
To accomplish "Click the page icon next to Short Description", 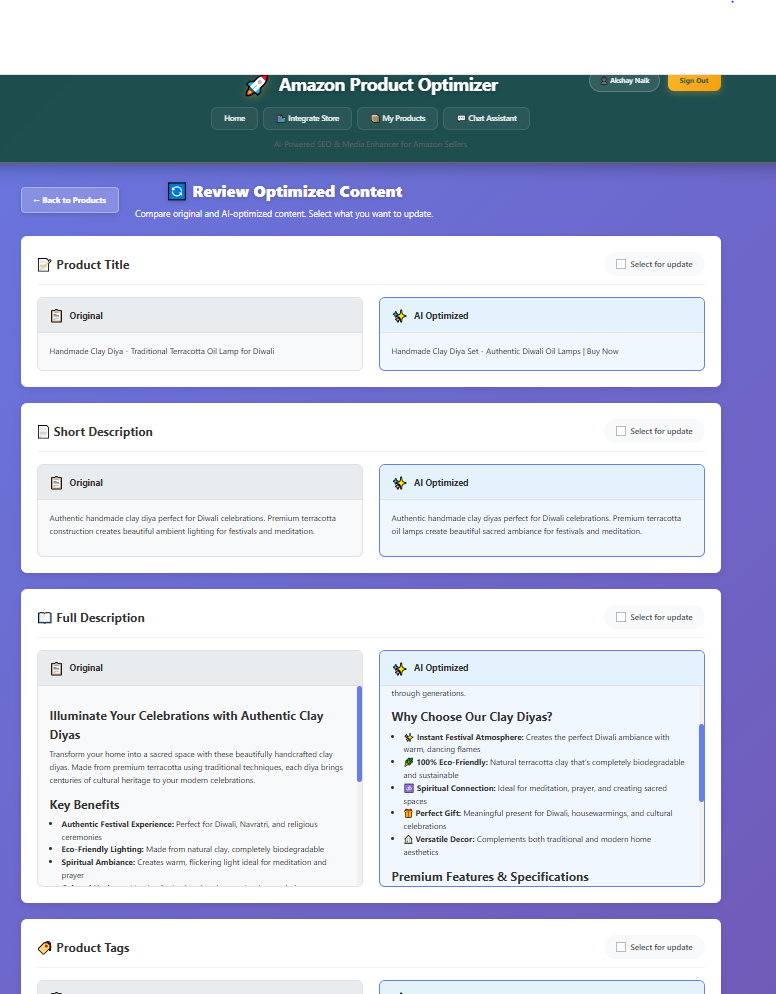I will pyautogui.click(x=43, y=432).
